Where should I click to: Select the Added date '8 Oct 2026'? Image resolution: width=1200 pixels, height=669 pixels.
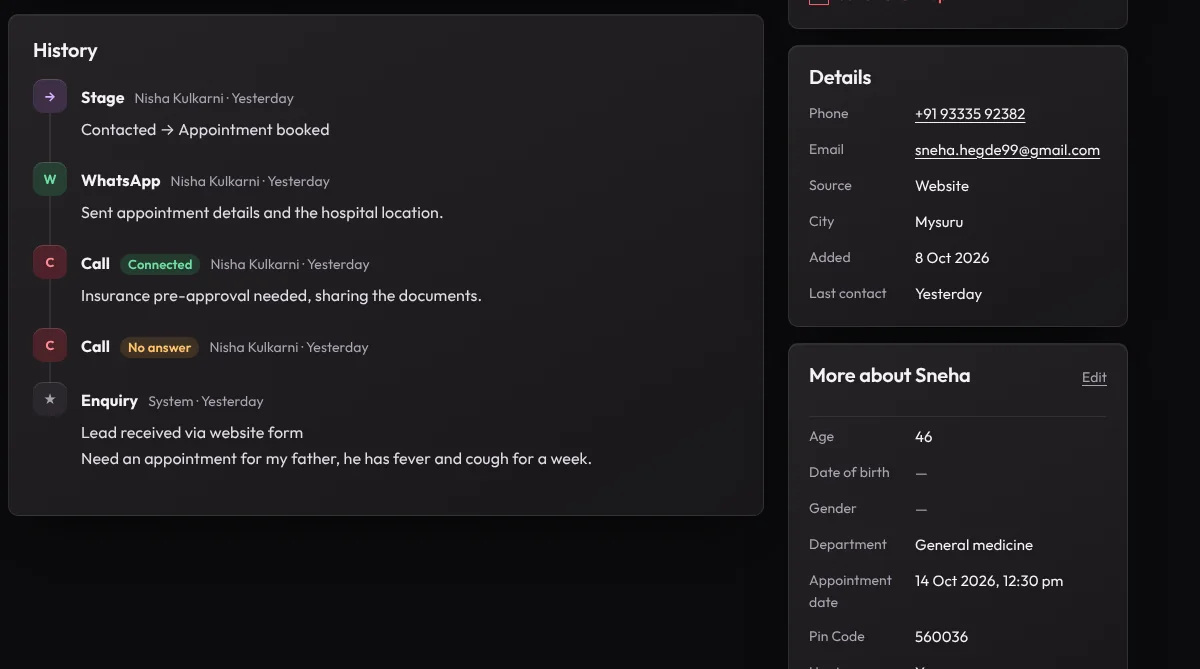[952, 258]
